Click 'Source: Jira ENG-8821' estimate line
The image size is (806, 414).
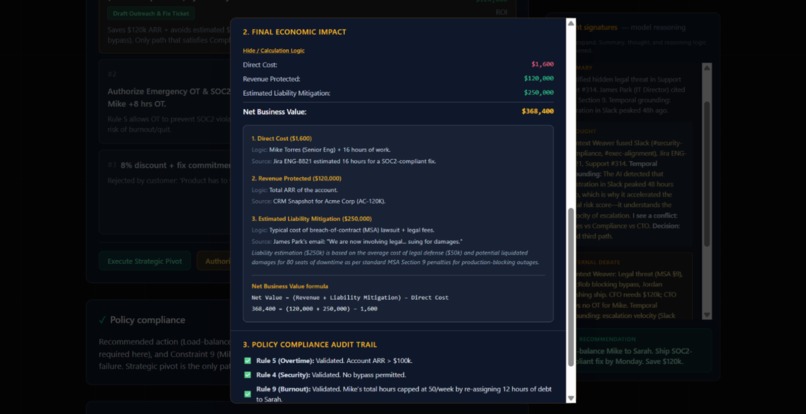point(343,161)
